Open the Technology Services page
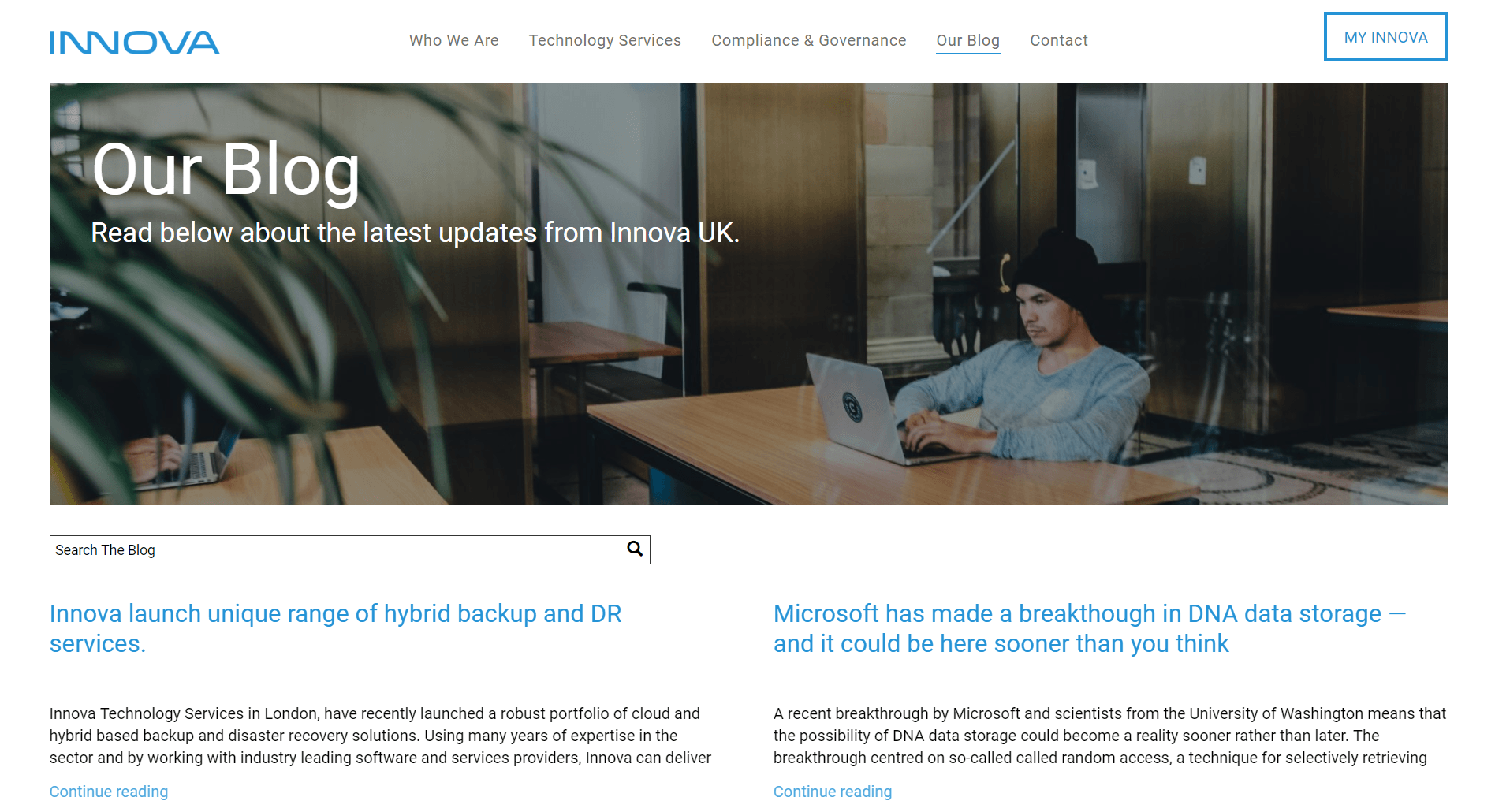This screenshot has width=1495, height=812. [x=605, y=40]
